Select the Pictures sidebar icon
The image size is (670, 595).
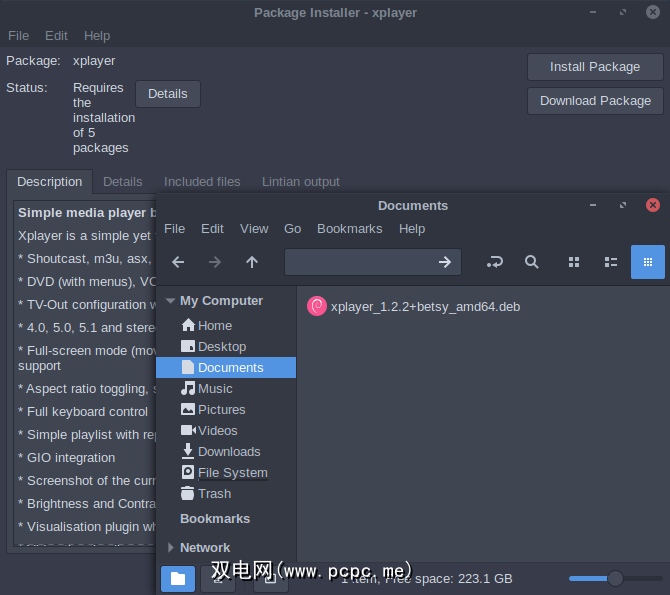pyautogui.click(x=188, y=409)
